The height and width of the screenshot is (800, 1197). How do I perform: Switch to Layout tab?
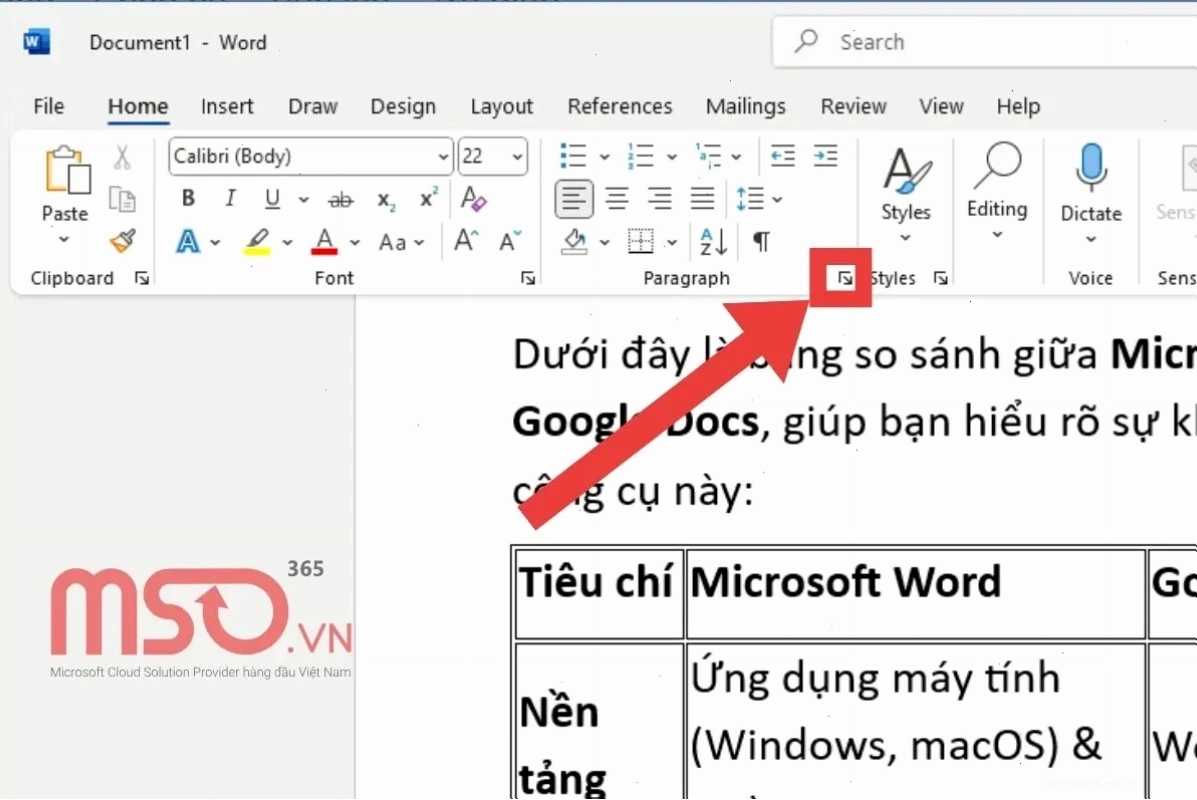coord(502,106)
